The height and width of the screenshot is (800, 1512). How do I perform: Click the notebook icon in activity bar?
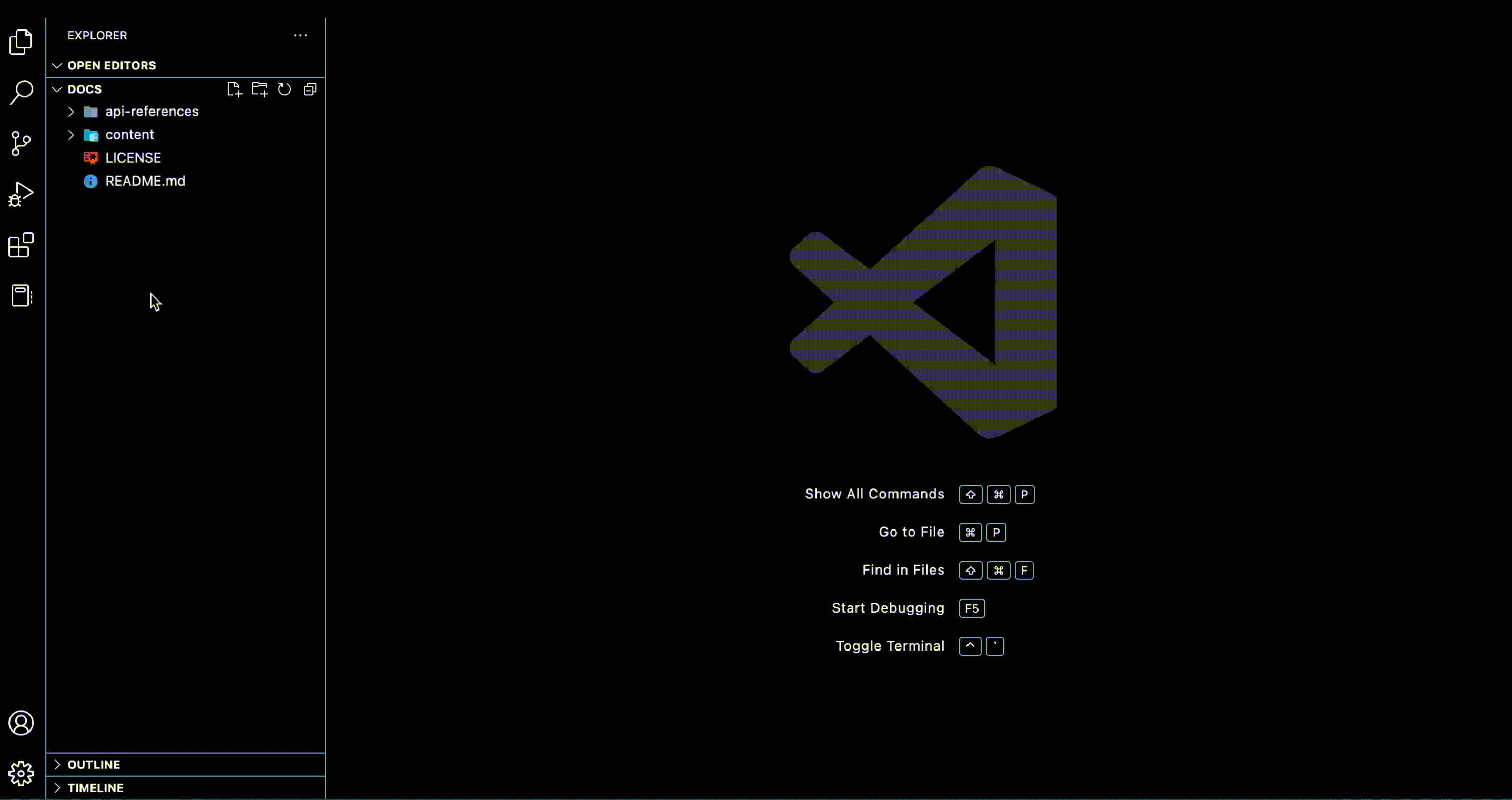pyautogui.click(x=21, y=295)
